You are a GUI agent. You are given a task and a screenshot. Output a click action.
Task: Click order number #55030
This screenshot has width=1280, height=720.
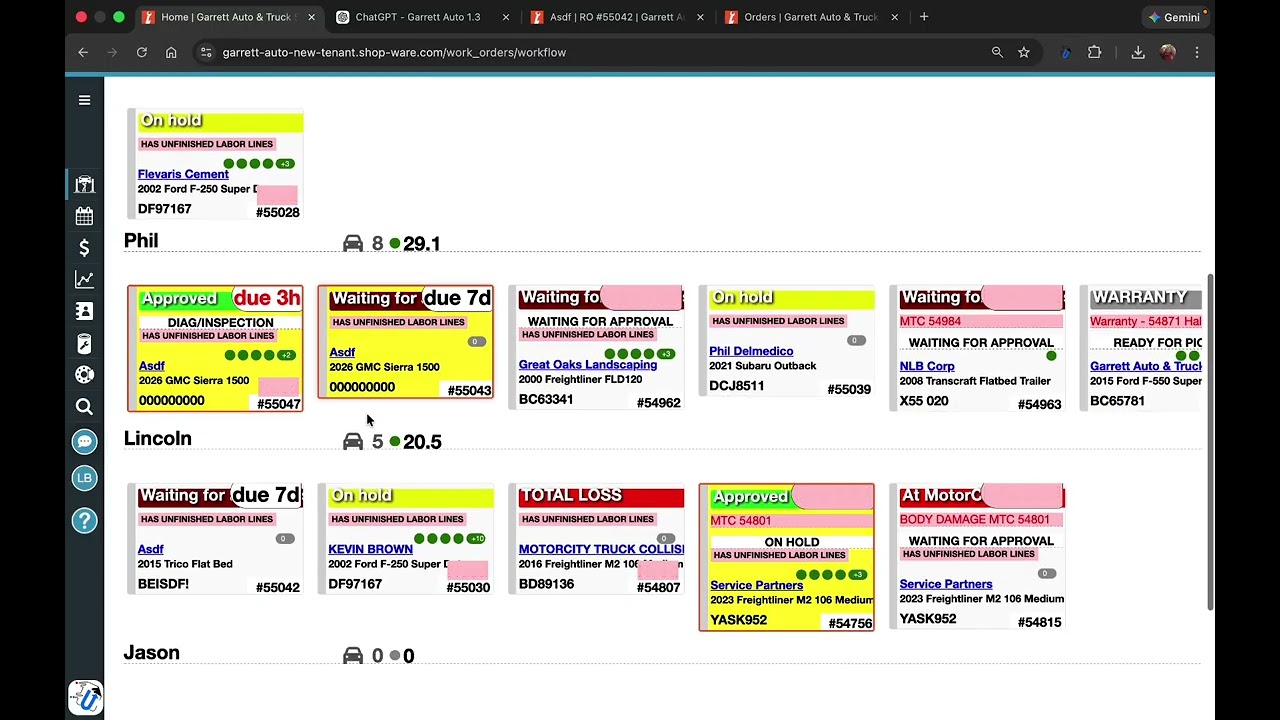pyautogui.click(x=468, y=588)
